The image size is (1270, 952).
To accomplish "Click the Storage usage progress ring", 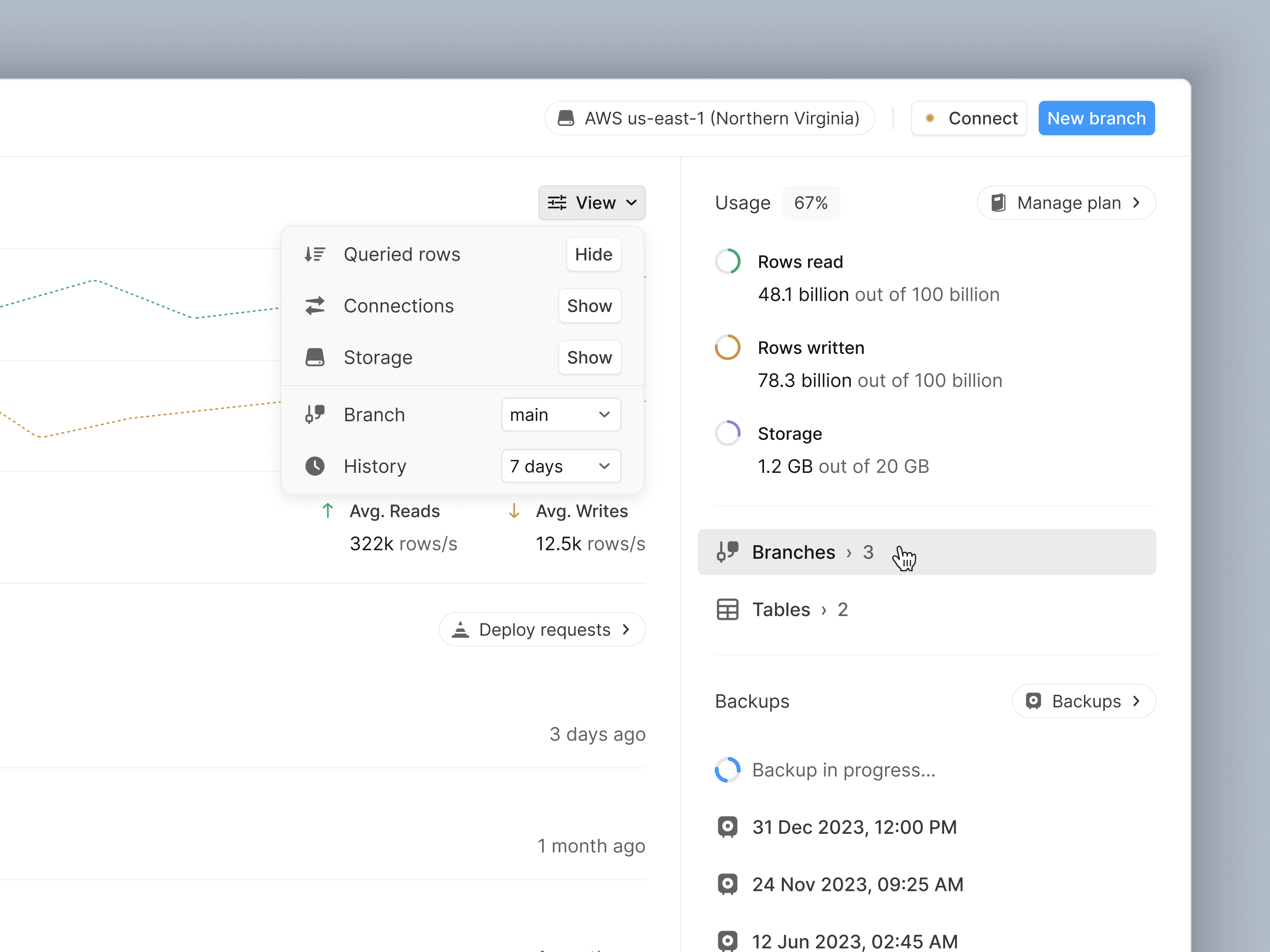I will tap(727, 434).
